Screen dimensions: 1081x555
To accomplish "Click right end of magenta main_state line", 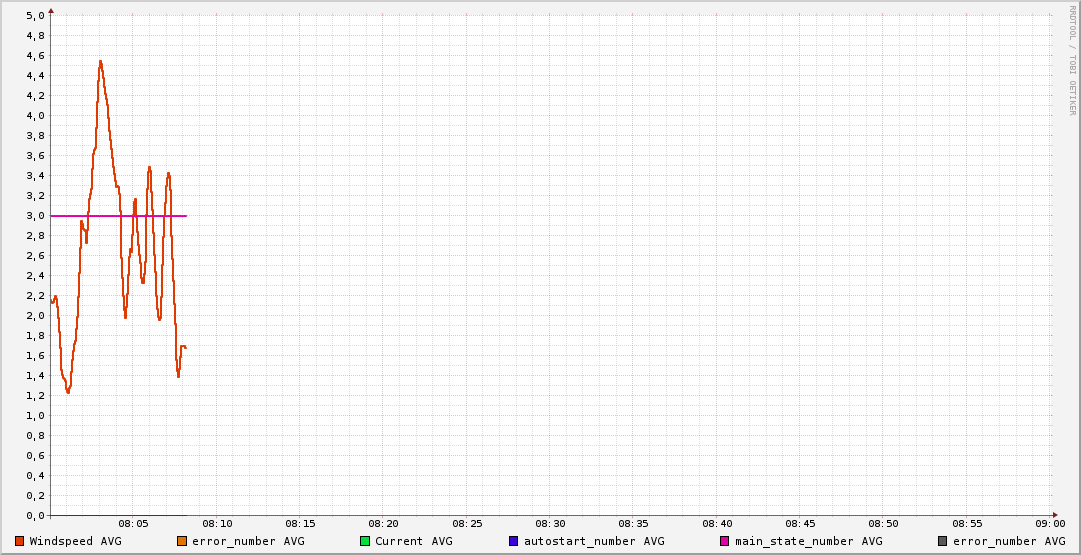I will click(186, 216).
